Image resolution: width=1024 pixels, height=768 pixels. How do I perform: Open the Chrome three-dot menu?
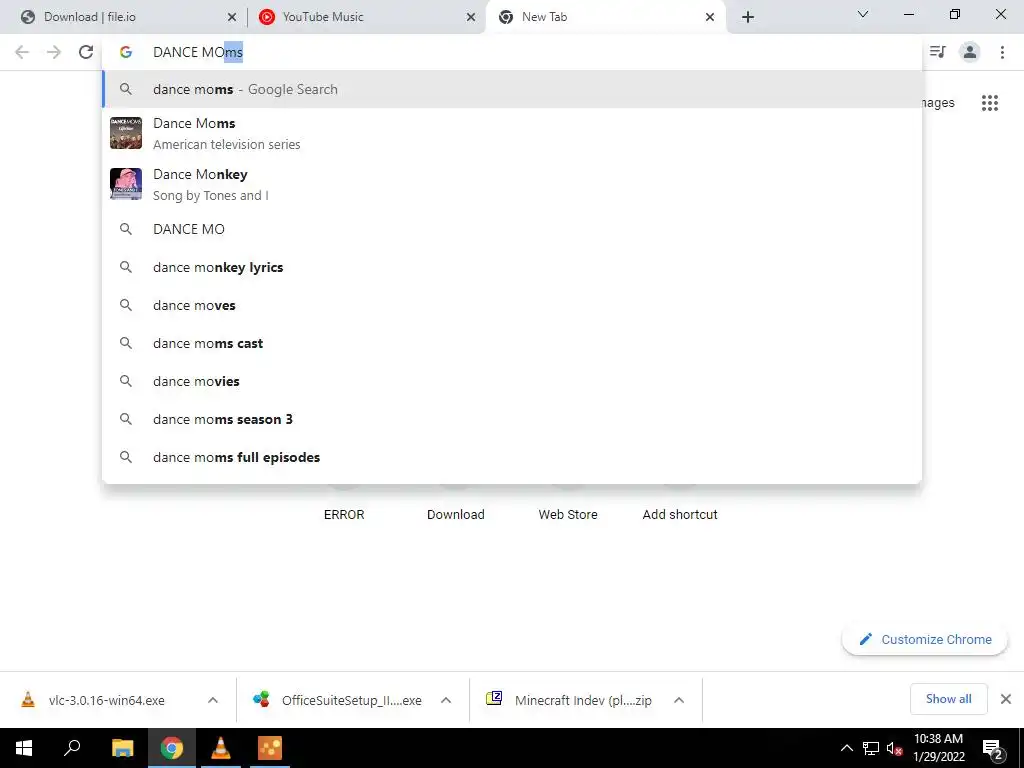click(x=1002, y=52)
